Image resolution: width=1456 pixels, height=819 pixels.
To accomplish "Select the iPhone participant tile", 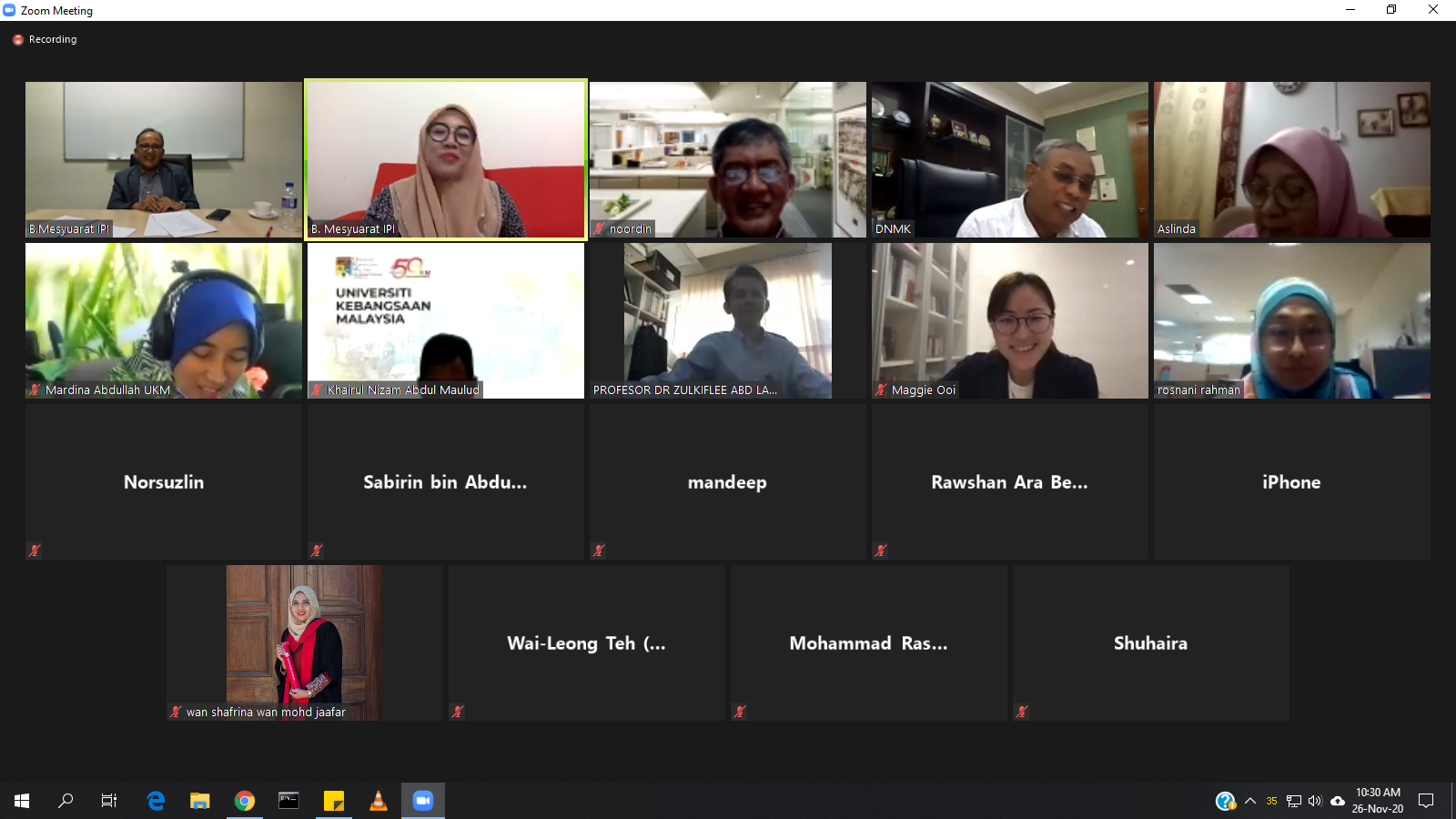I will (x=1291, y=481).
